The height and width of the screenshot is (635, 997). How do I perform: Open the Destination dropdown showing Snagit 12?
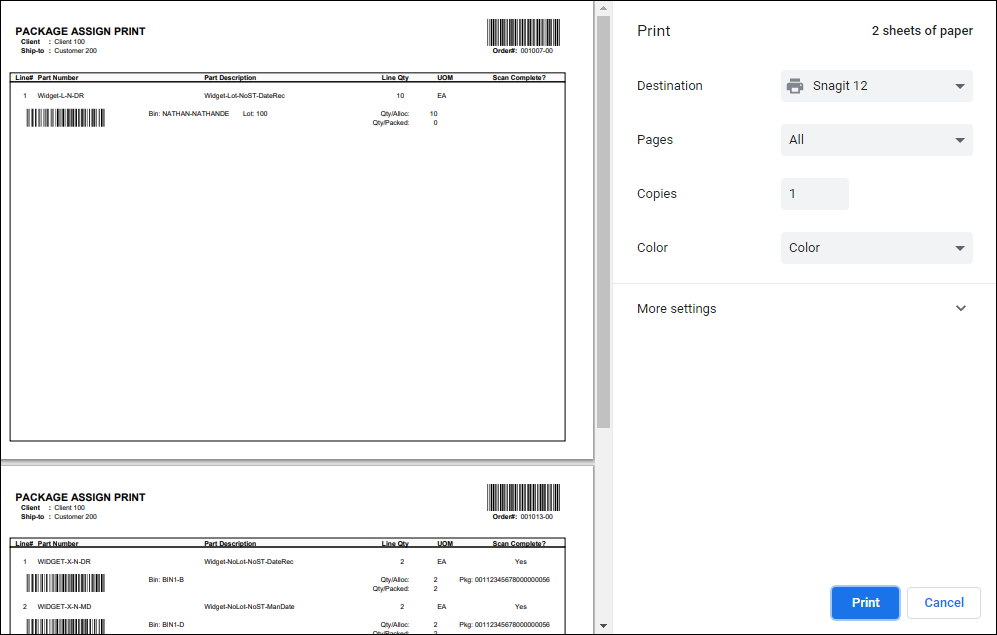tap(876, 86)
